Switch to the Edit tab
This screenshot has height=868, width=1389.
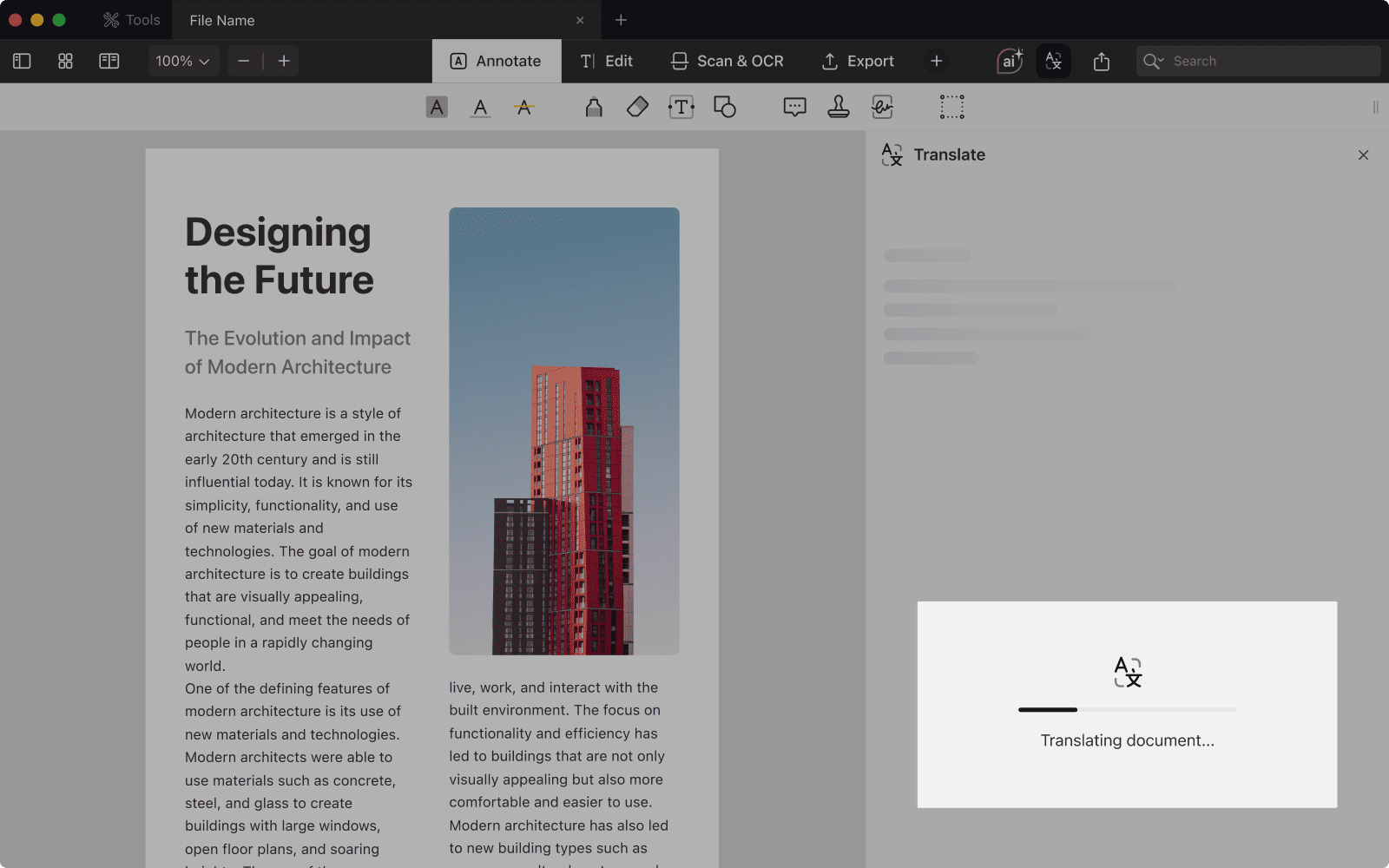(607, 61)
